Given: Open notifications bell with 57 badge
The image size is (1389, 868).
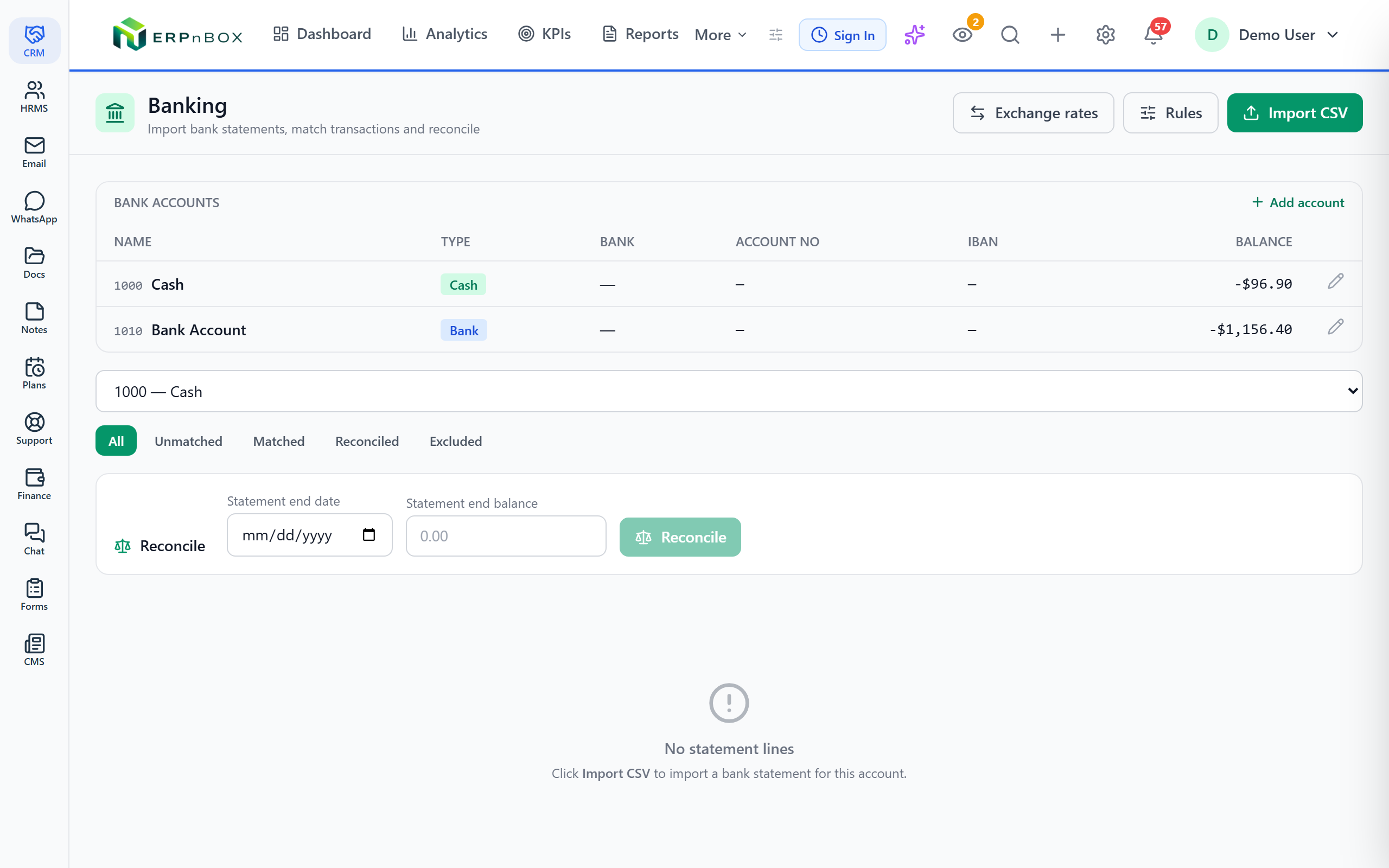Looking at the screenshot, I should tap(1153, 35).
